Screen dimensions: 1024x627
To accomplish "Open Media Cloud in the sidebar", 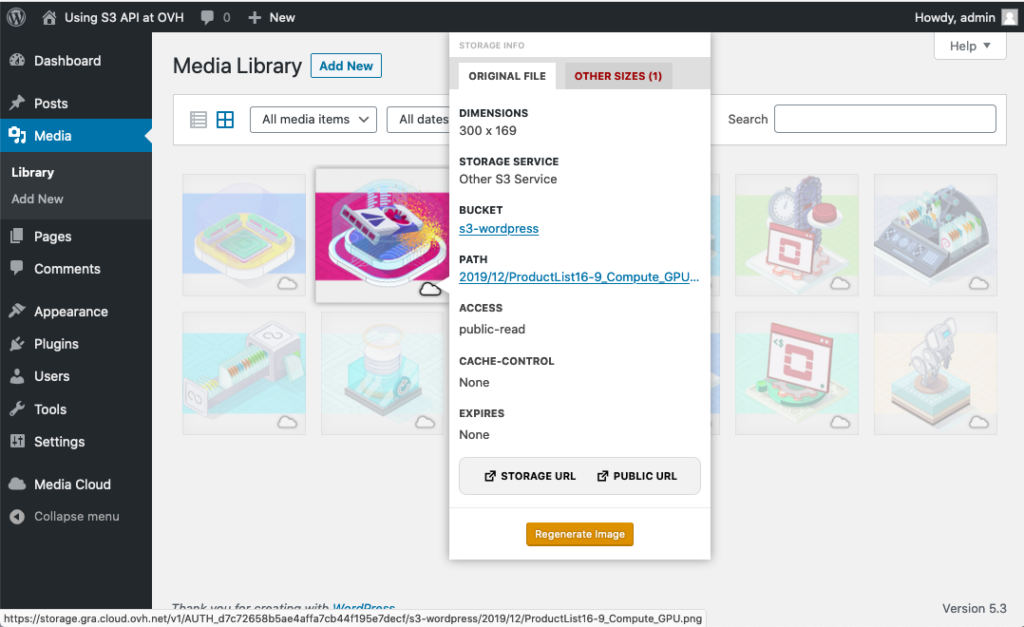I will pyautogui.click(x=72, y=484).
